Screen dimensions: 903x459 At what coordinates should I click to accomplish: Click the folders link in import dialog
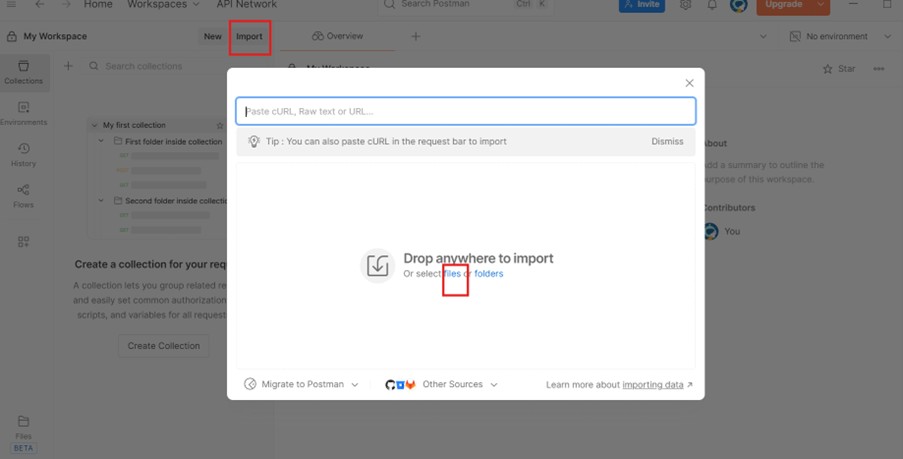(x=489, y=274)
